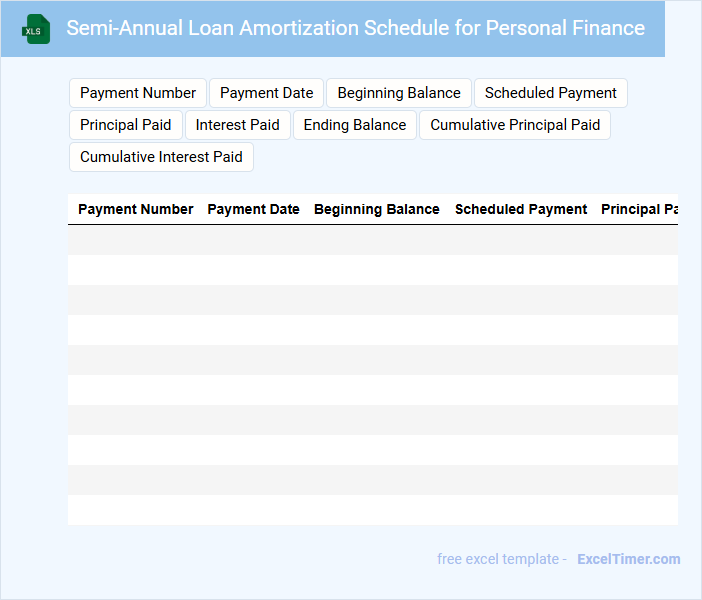Click the last empty table row
702x600 pixels.
(x=372, y=510)
